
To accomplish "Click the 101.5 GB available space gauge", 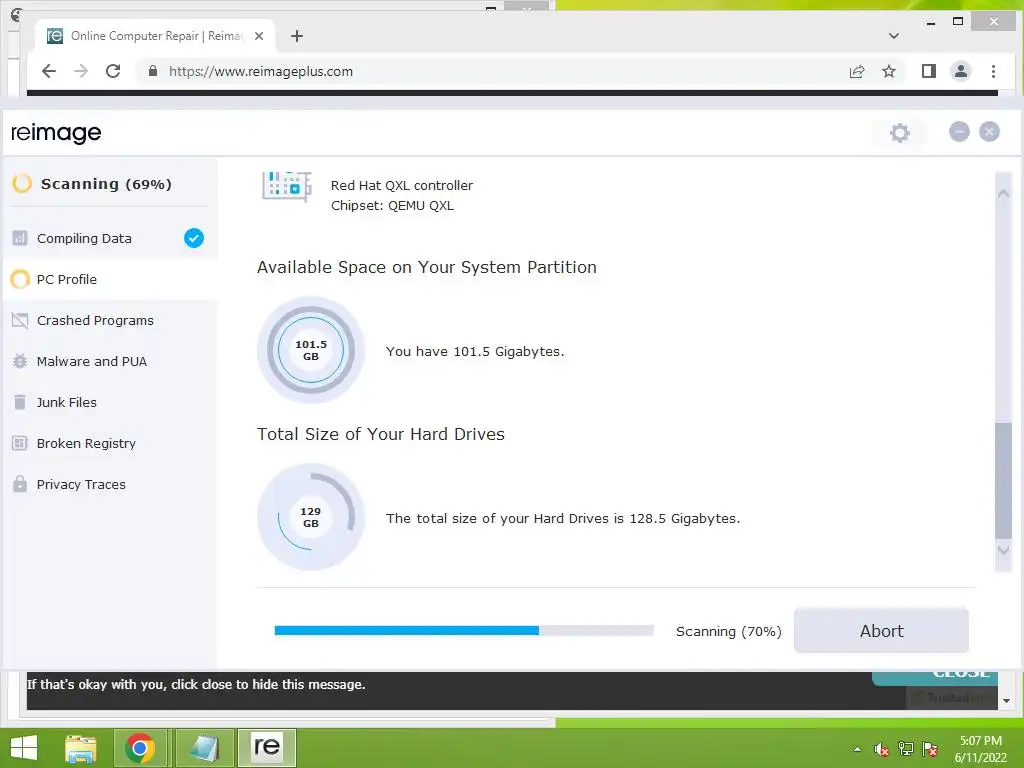I will 311,350.
